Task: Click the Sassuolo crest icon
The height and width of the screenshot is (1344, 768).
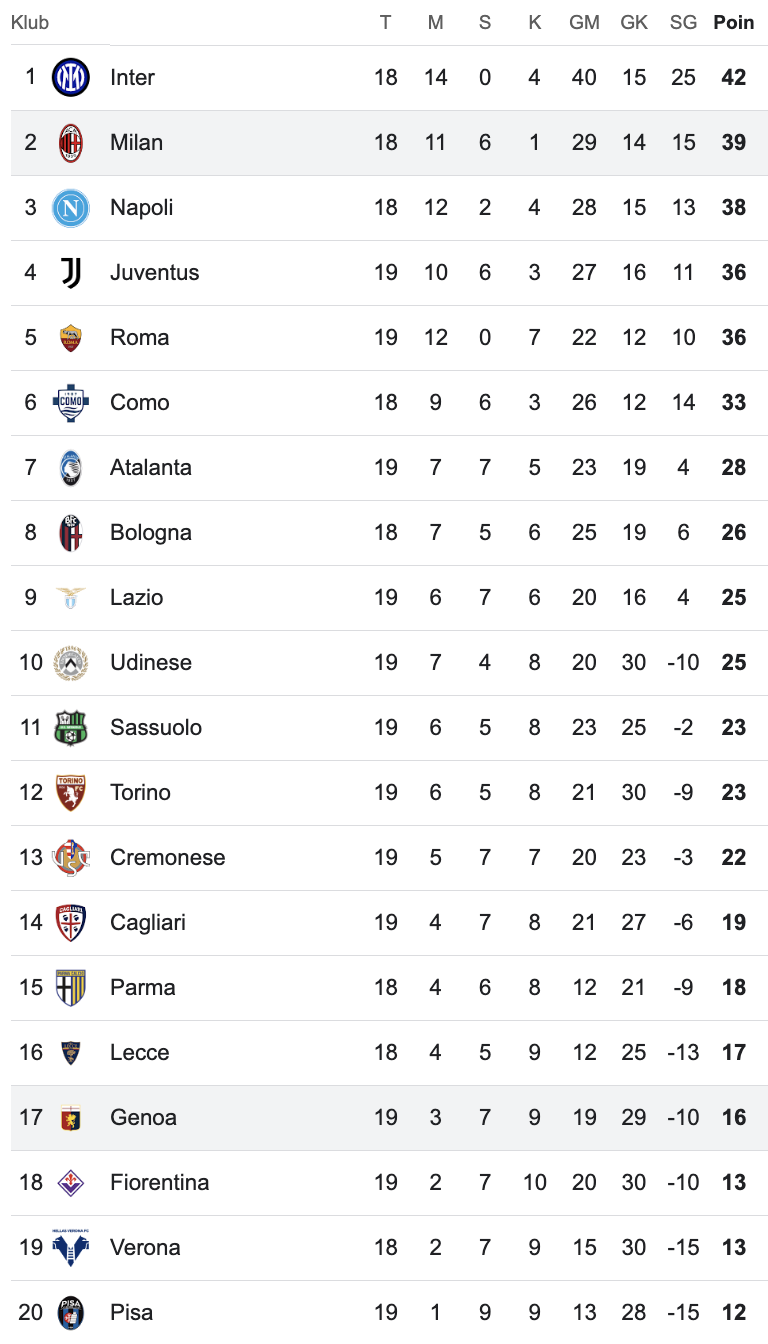Action: [71, 728]
